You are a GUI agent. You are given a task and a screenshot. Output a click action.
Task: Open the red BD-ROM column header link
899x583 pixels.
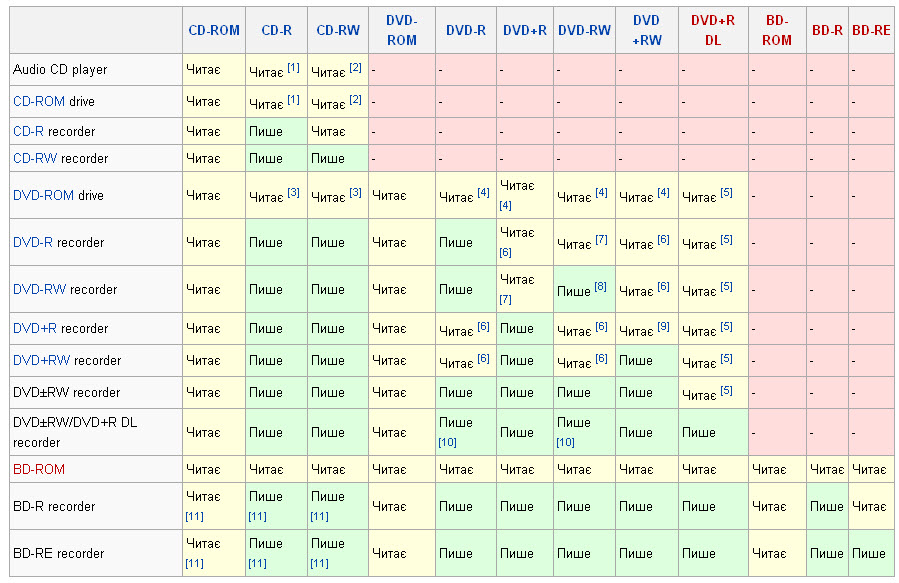(x=777, y=30)
